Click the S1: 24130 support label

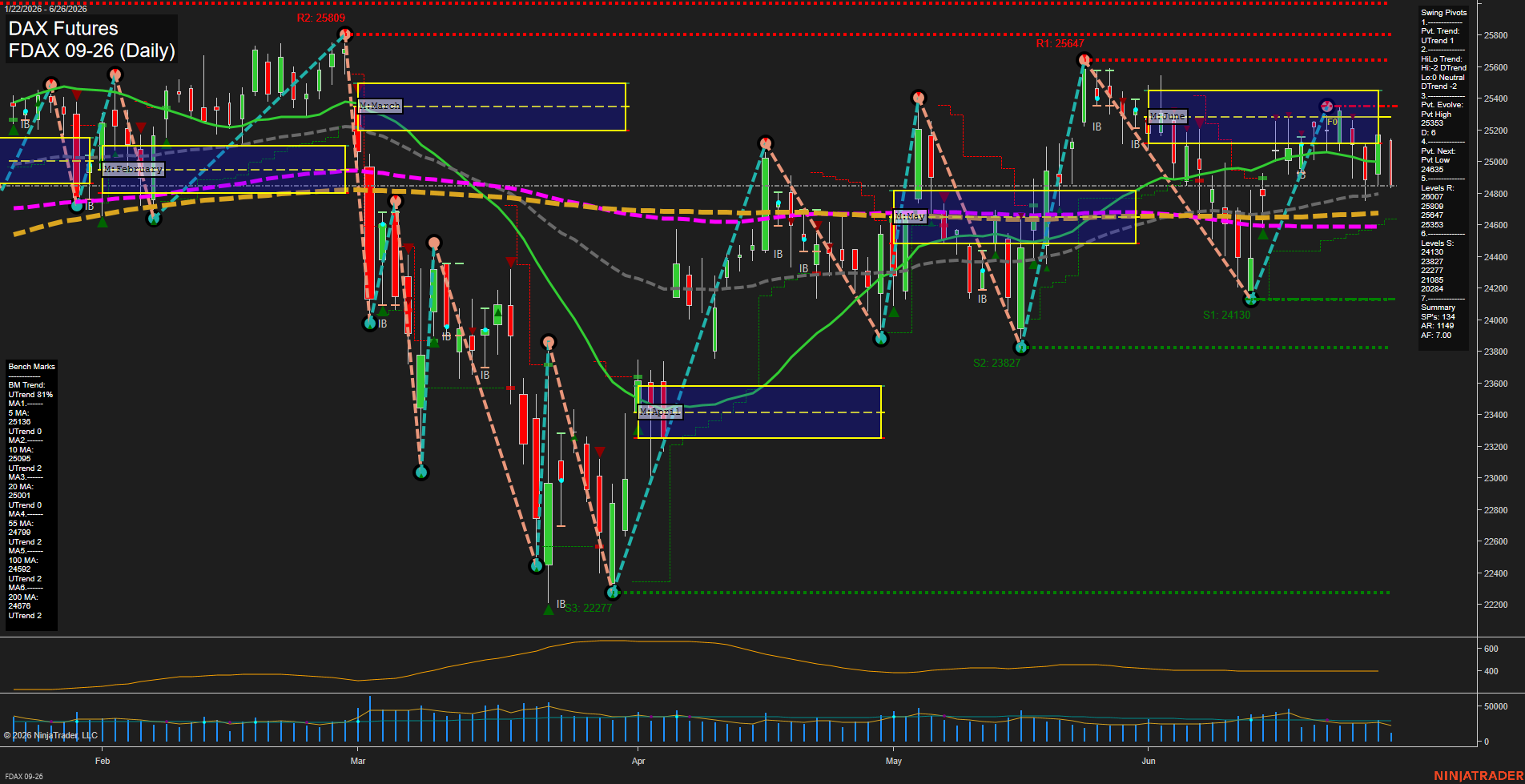[x=1226, y=315]
